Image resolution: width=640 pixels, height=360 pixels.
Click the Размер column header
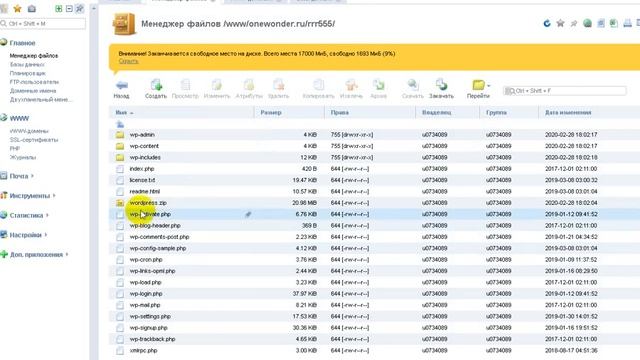point(289,113)
